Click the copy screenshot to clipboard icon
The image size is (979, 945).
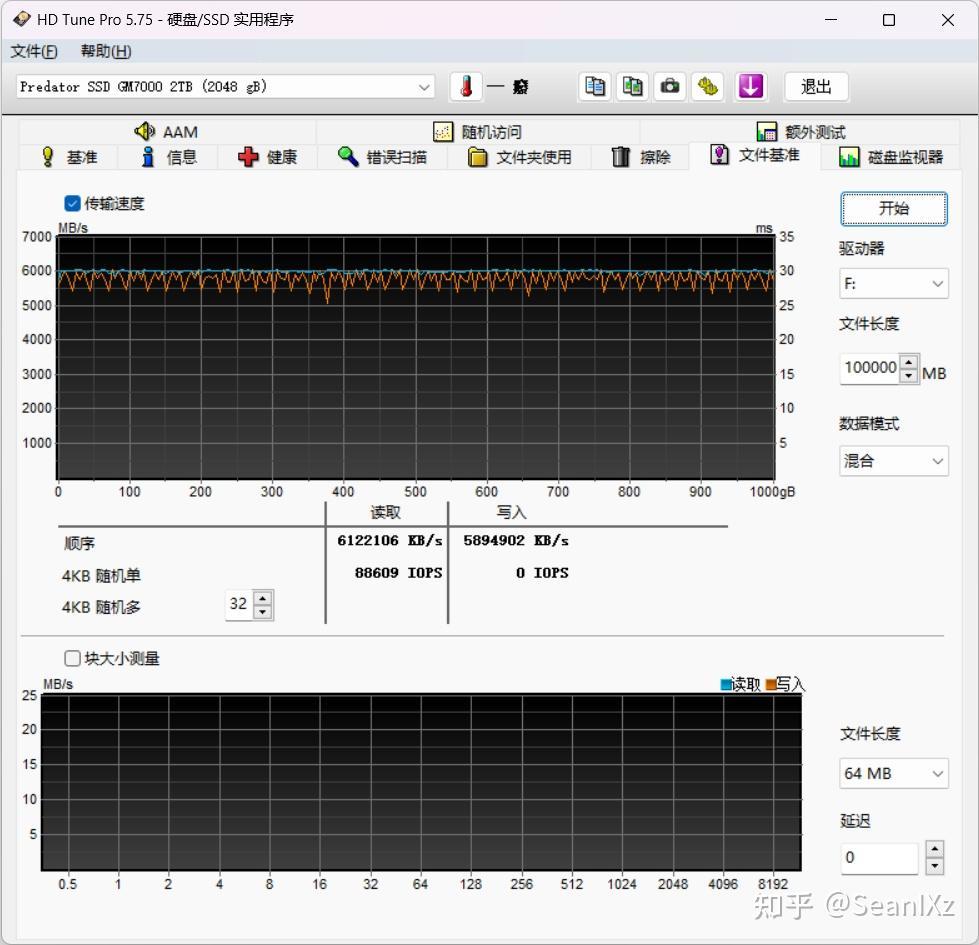(x=632, y=87)
